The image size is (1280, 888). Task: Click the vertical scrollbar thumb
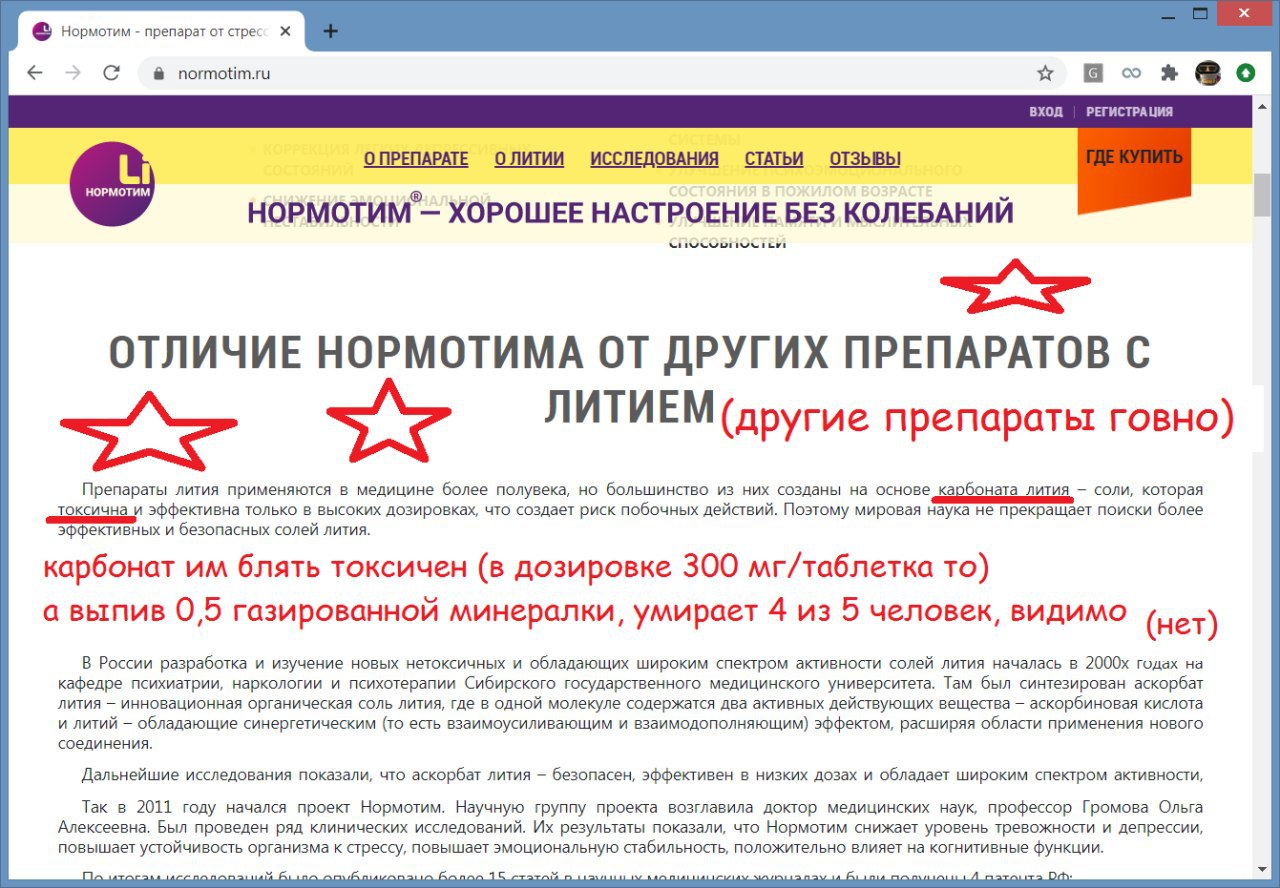tap(1262, 196)
